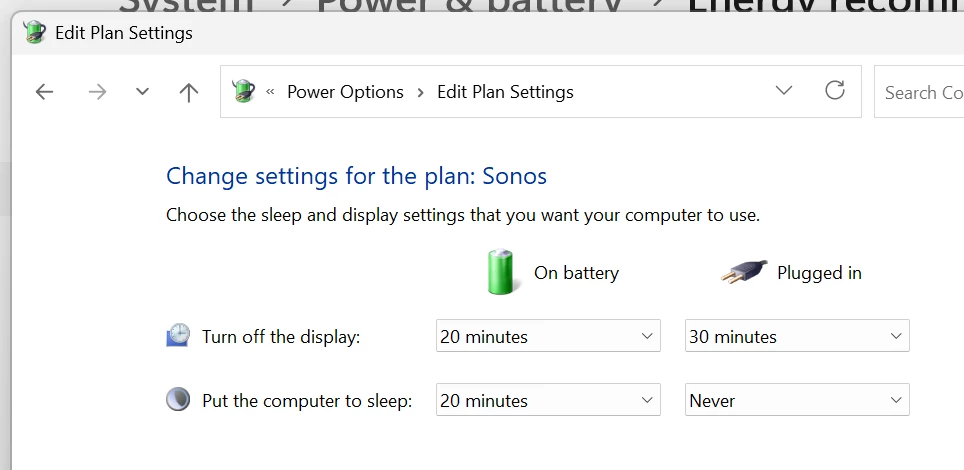Click the Up one level arrow

188,92
